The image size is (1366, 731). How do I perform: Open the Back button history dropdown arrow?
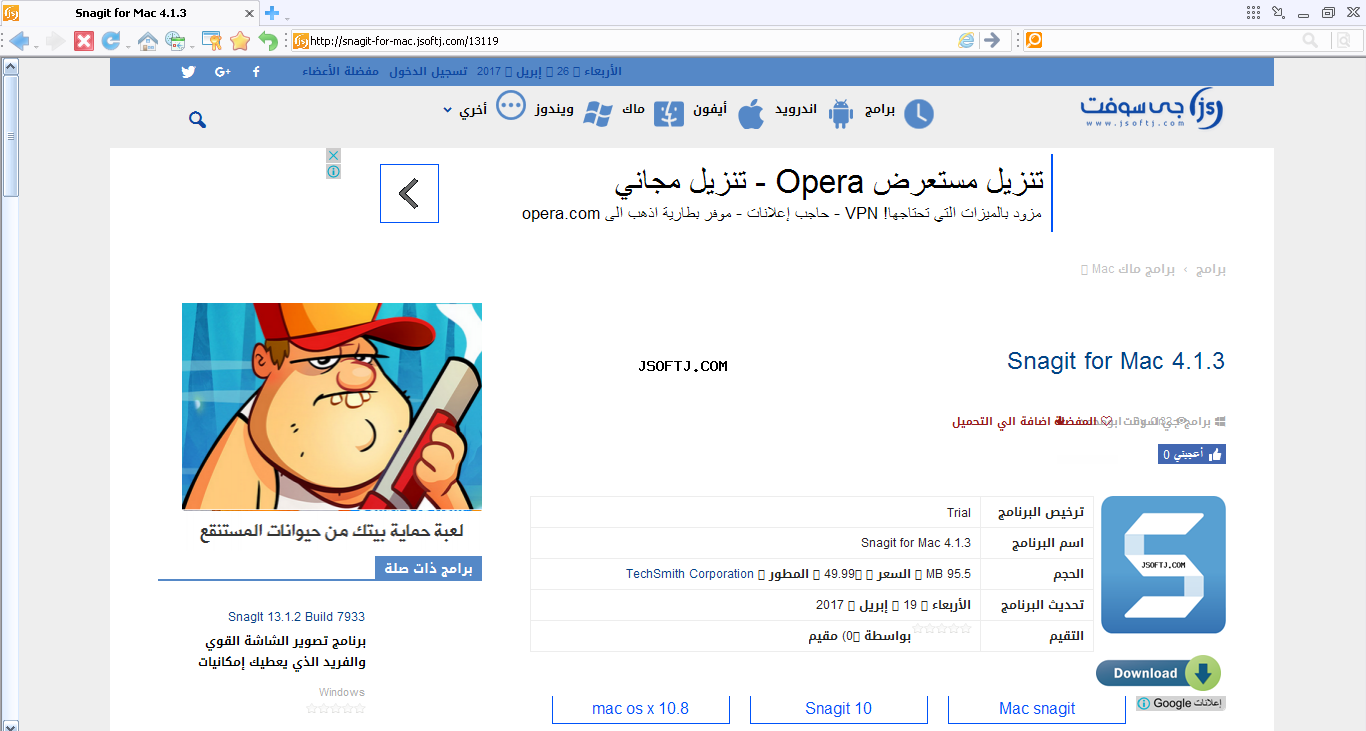36,46
